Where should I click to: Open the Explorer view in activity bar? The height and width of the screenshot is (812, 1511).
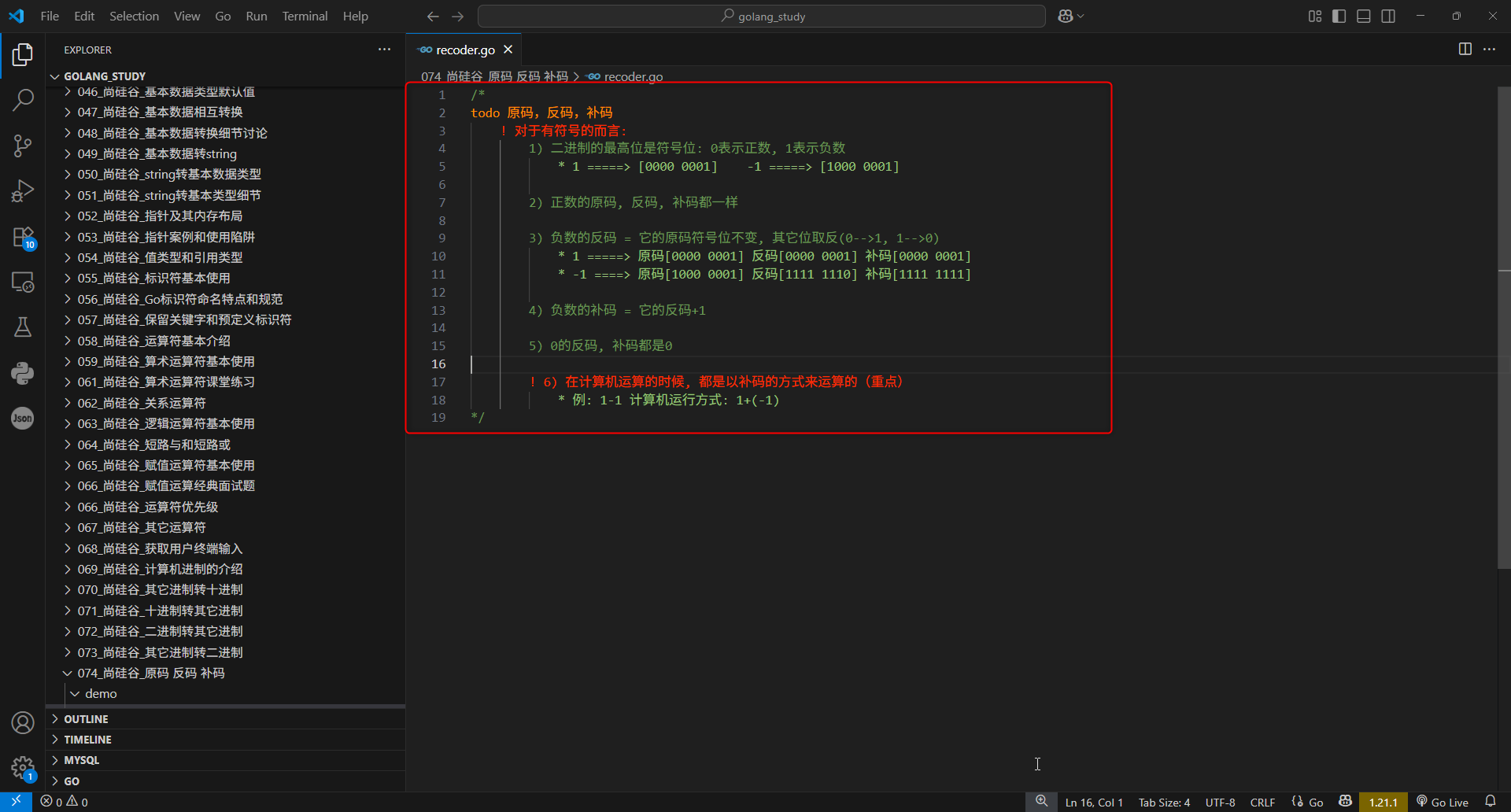click(x=23, y=54)
